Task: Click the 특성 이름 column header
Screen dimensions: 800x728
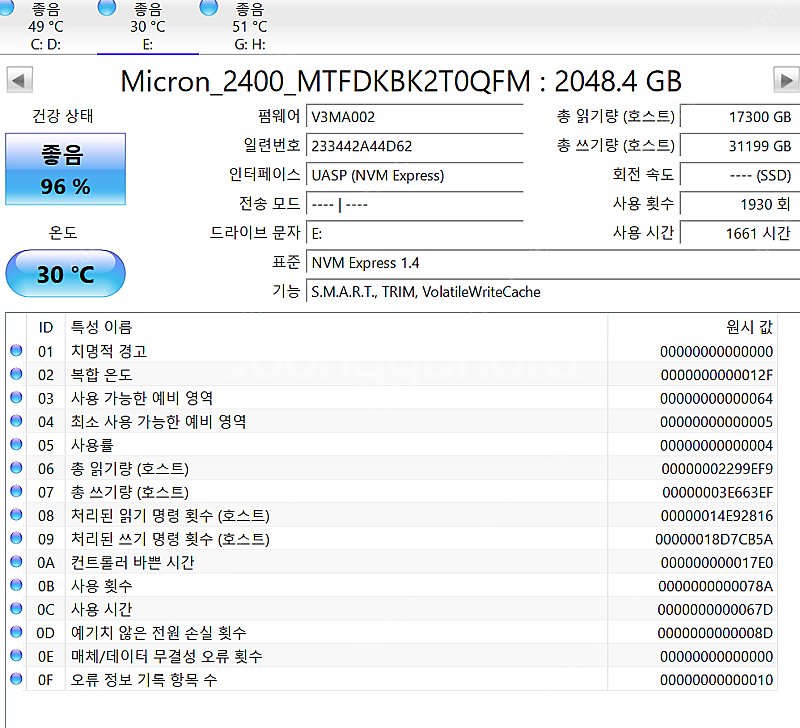Action: 100,327
